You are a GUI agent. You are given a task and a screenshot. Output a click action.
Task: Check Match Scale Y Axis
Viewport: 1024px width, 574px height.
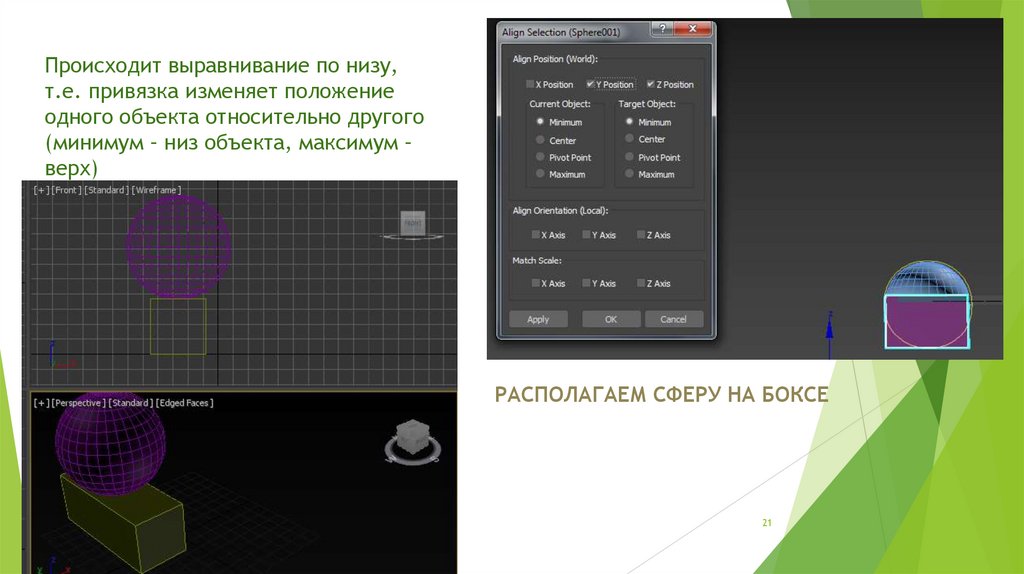pyautogui.click(x=586, y=283)
